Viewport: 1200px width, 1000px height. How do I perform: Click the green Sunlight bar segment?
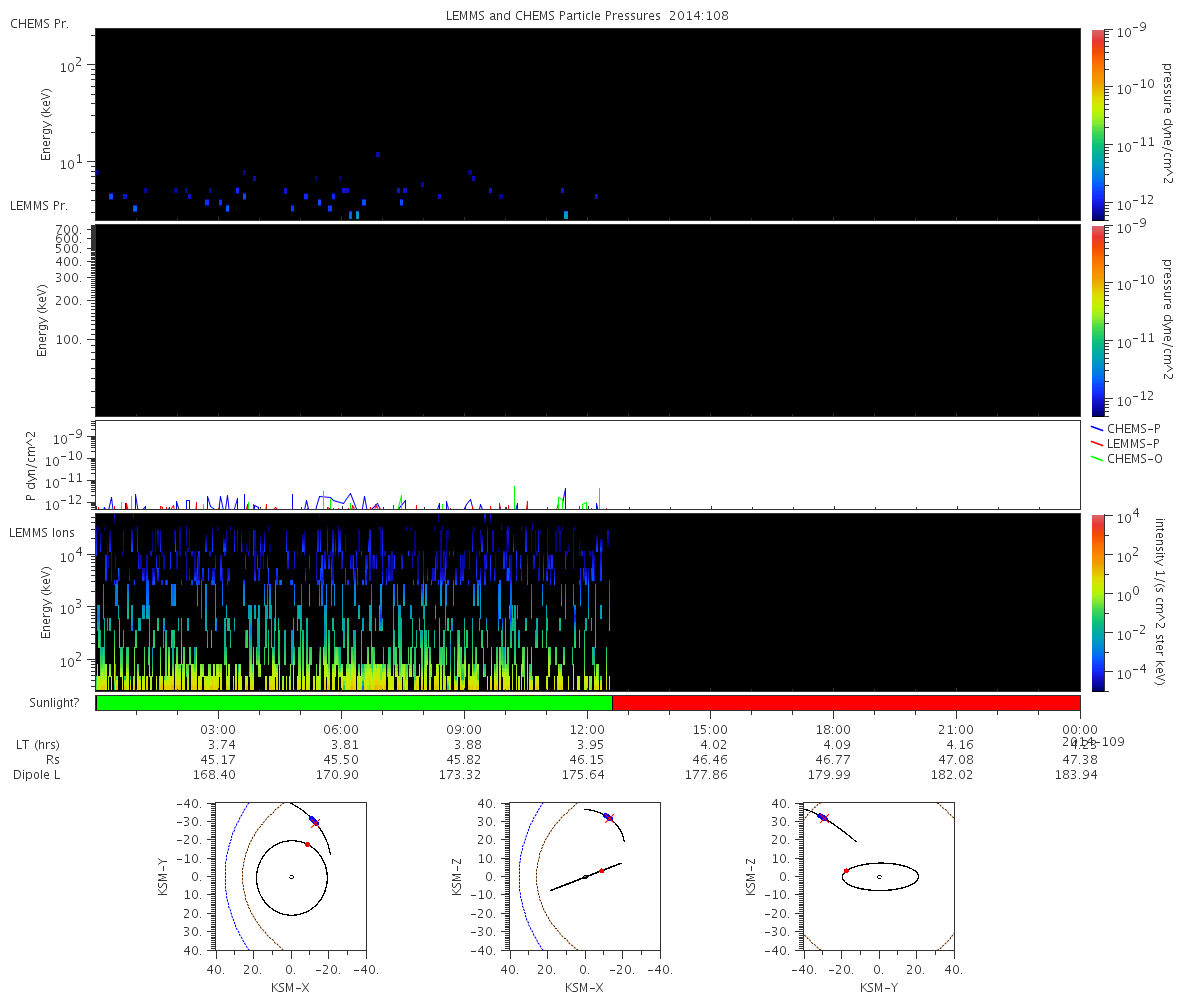tap(353, 703)
